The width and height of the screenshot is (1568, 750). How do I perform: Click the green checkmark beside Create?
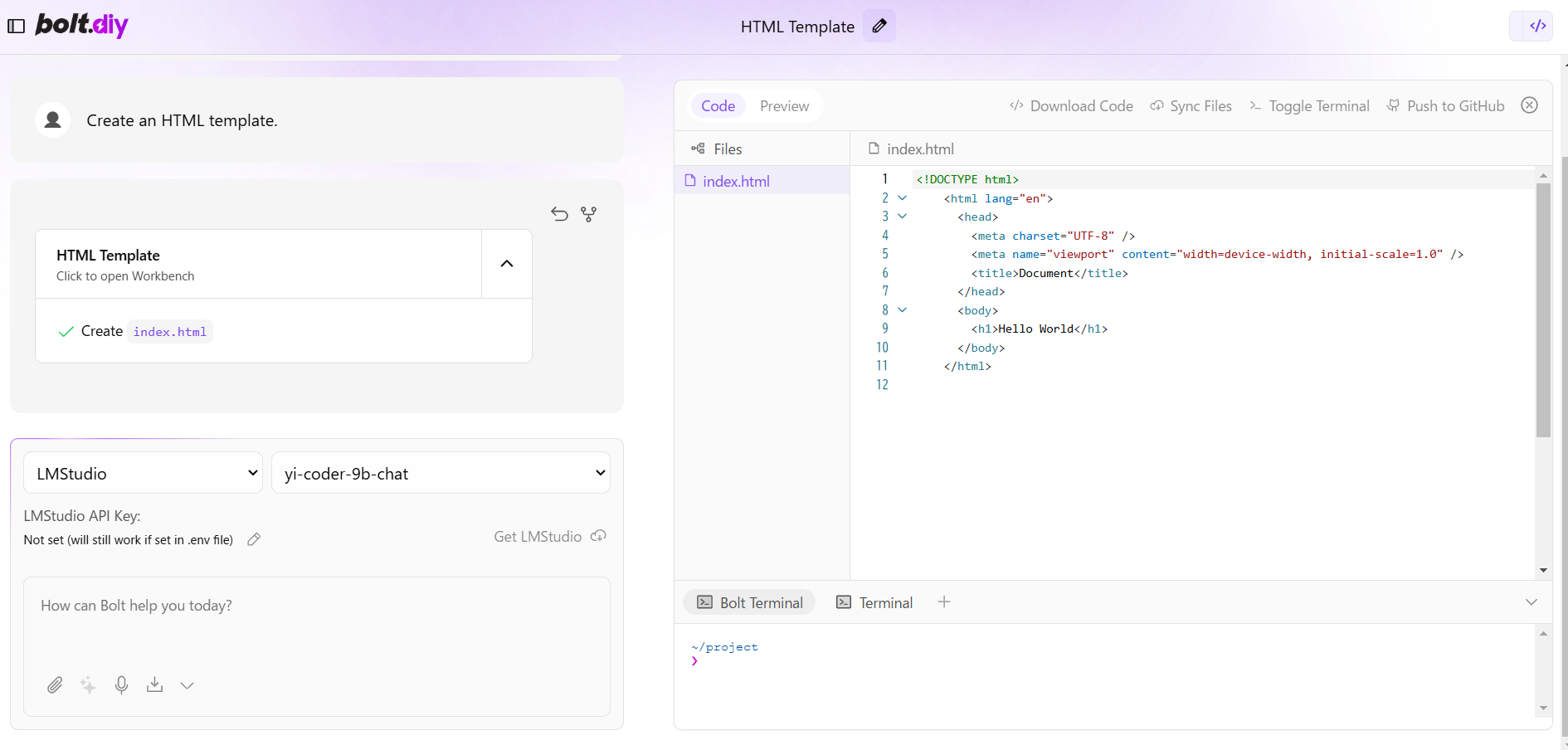click(x=66, y=332)
